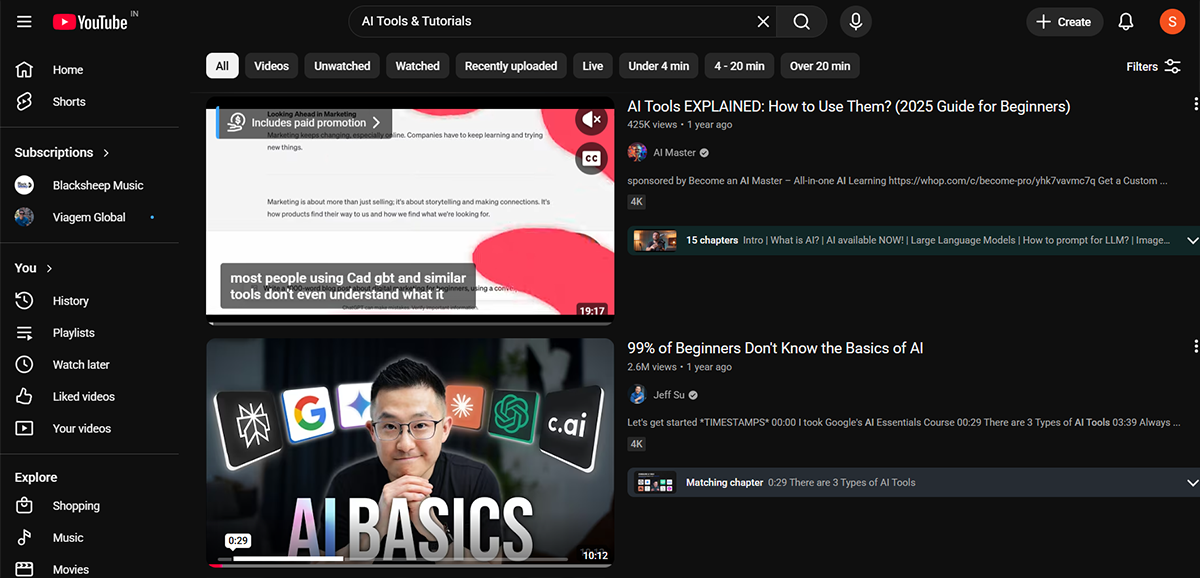Start voice search with microphone
The width and height of the screenshot is (1200, 578).
[x=856, y=21]
